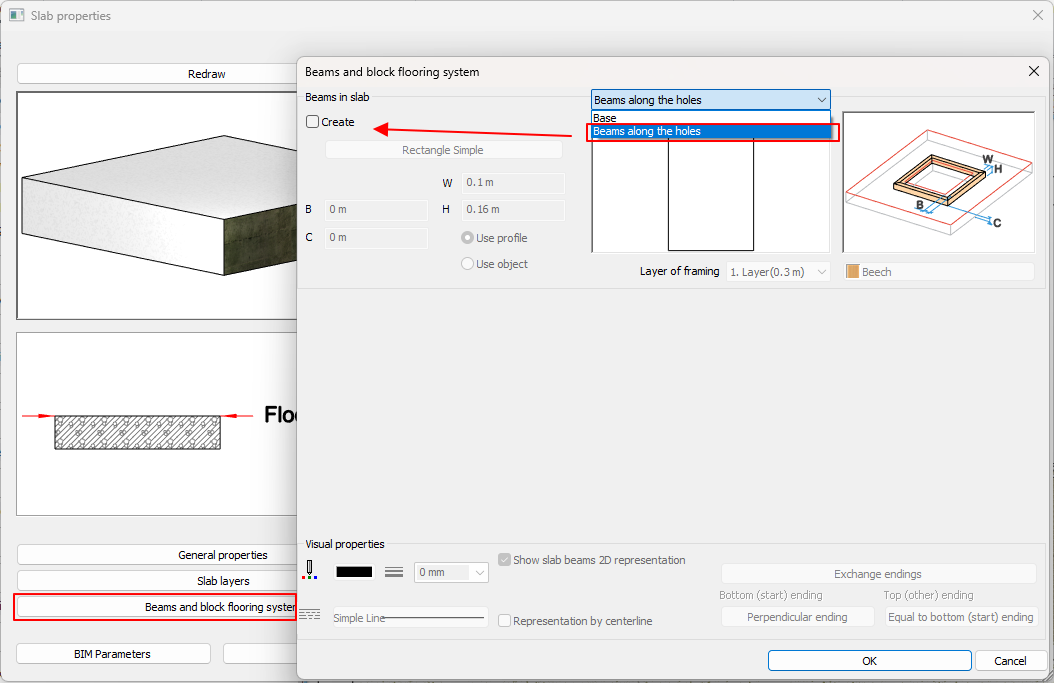Viewport: 1054px width, 683px height.
Task: Pick the black pen color swatch
Action: point(354,572)
